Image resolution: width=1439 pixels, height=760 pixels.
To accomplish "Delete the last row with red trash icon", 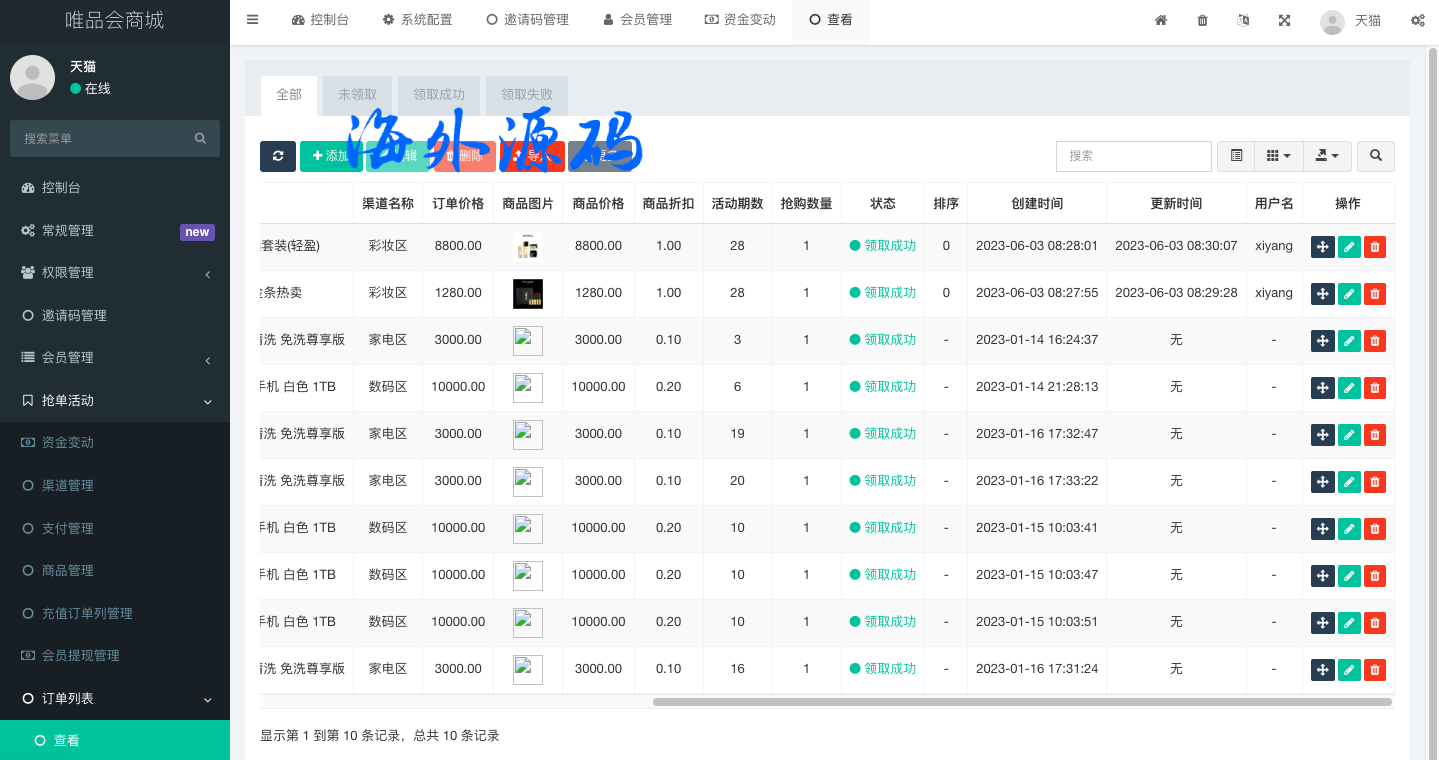I will [1375, 669].
